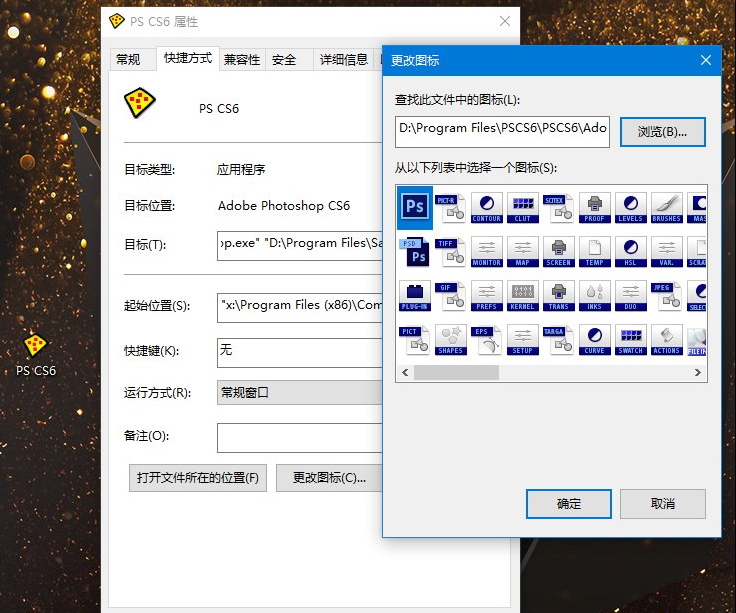Switch to the 详细信息 tab
736x613 pixels.
344,60
